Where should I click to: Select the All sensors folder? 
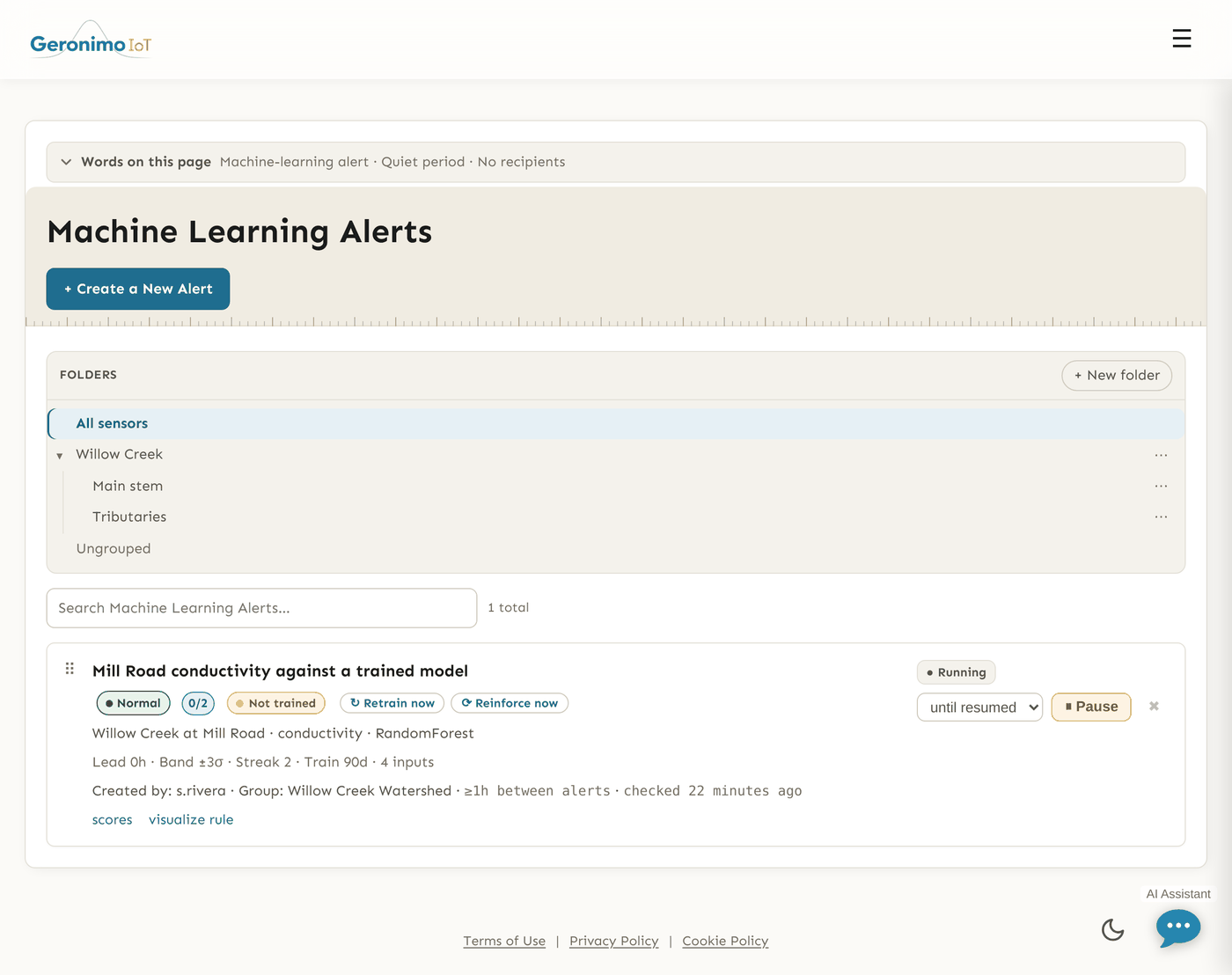point(616,423)
